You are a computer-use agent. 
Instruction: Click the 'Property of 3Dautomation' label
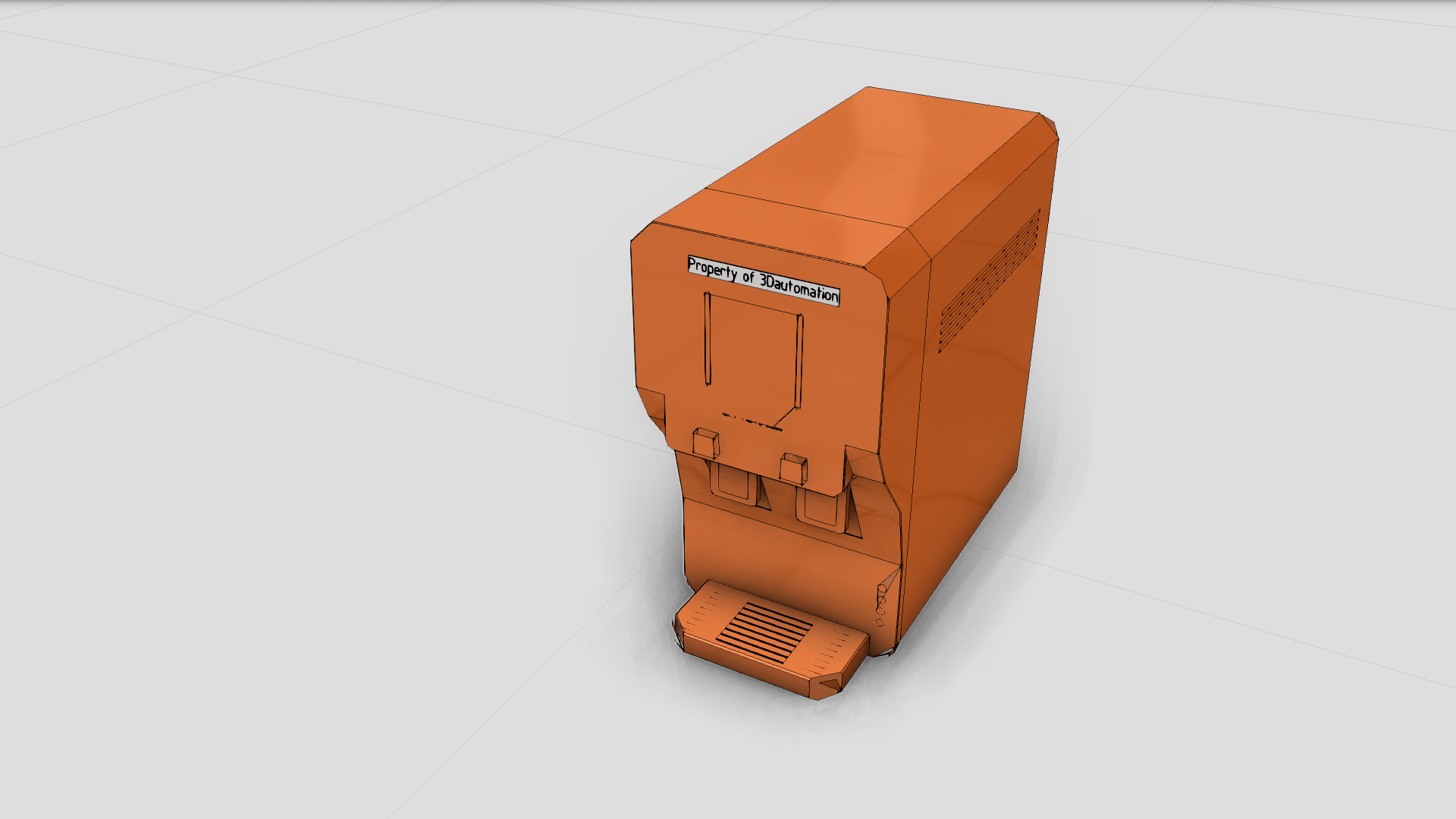[x=763, y=280]
